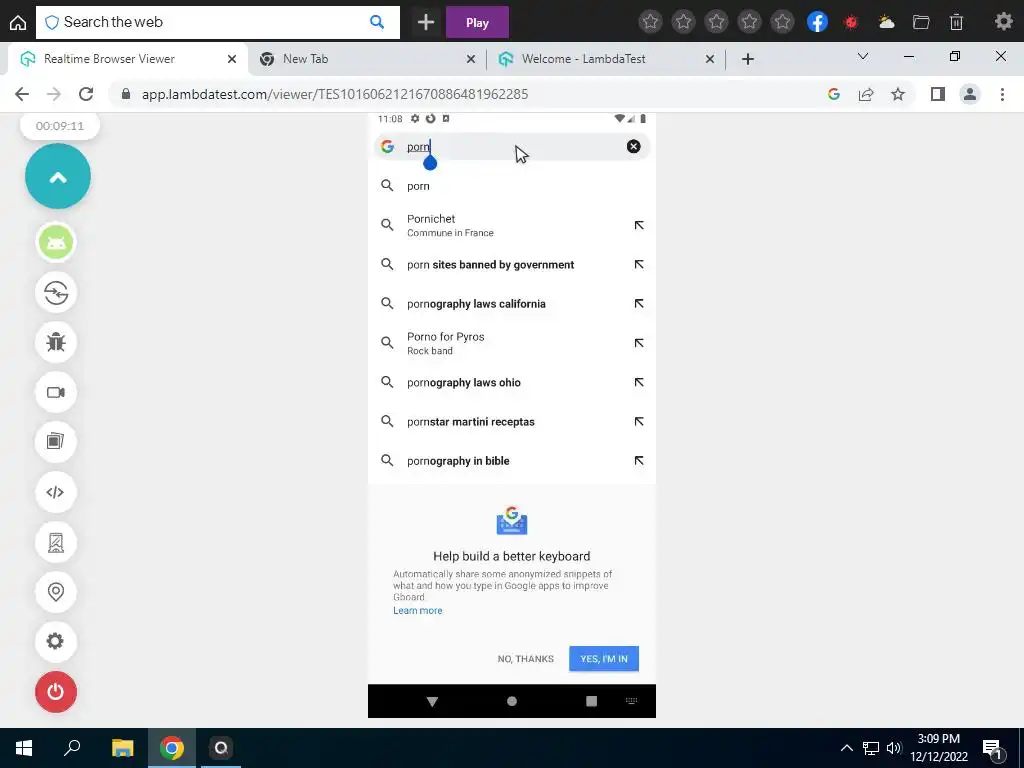Toggle the Chrome side panel icon
Image resolution: width=1024 pixels, height=768 pixels.
coord(938,94)
